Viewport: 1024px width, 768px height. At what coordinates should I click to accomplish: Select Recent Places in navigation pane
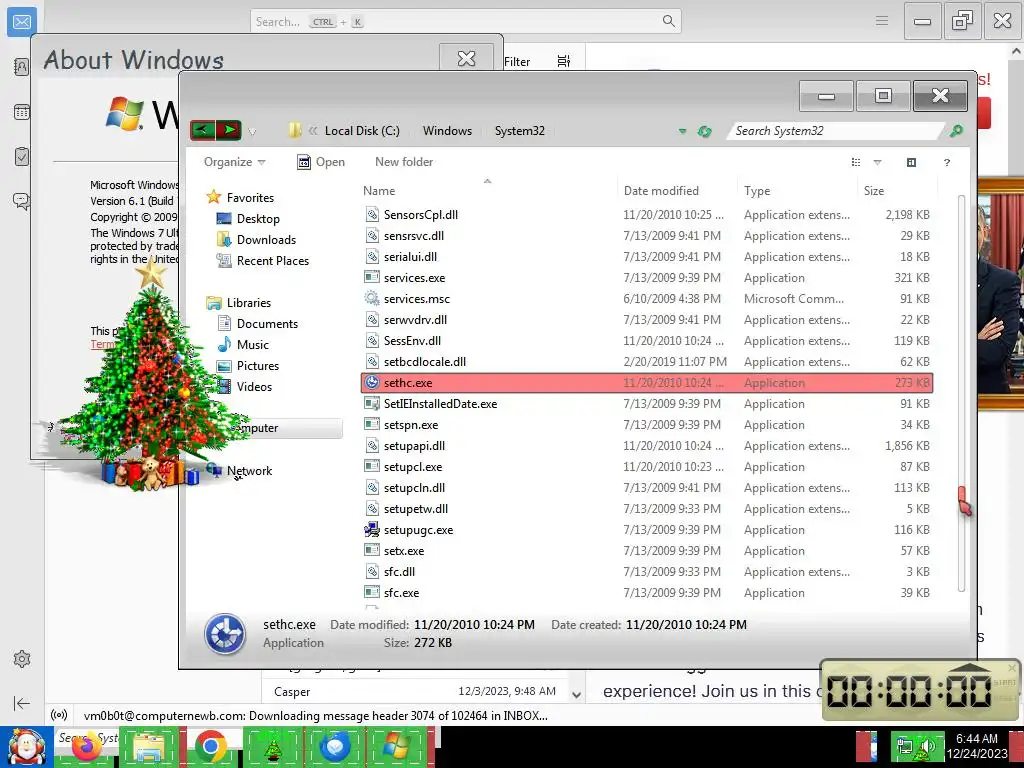point(263,261)
